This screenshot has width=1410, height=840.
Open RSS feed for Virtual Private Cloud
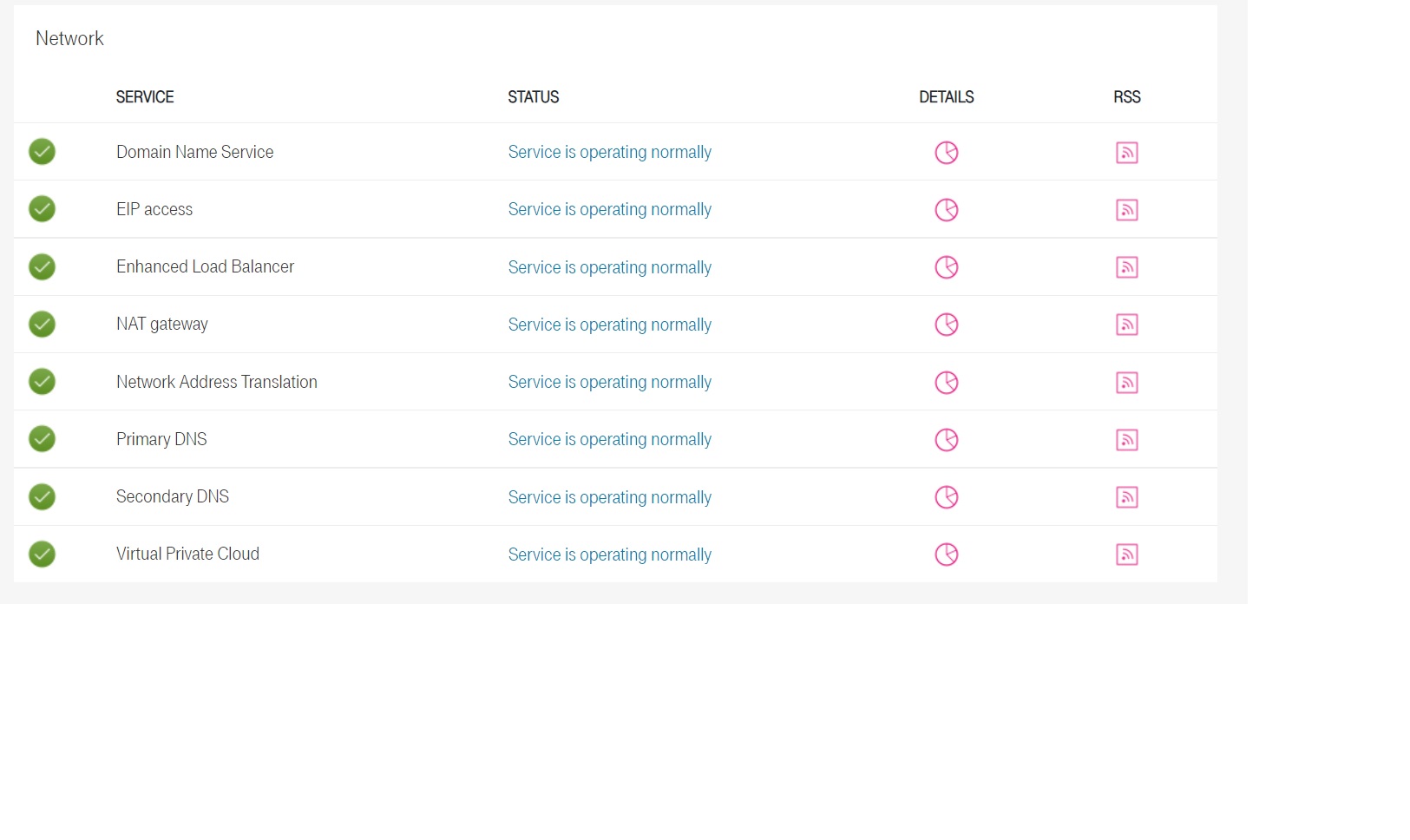[1127, 555]
